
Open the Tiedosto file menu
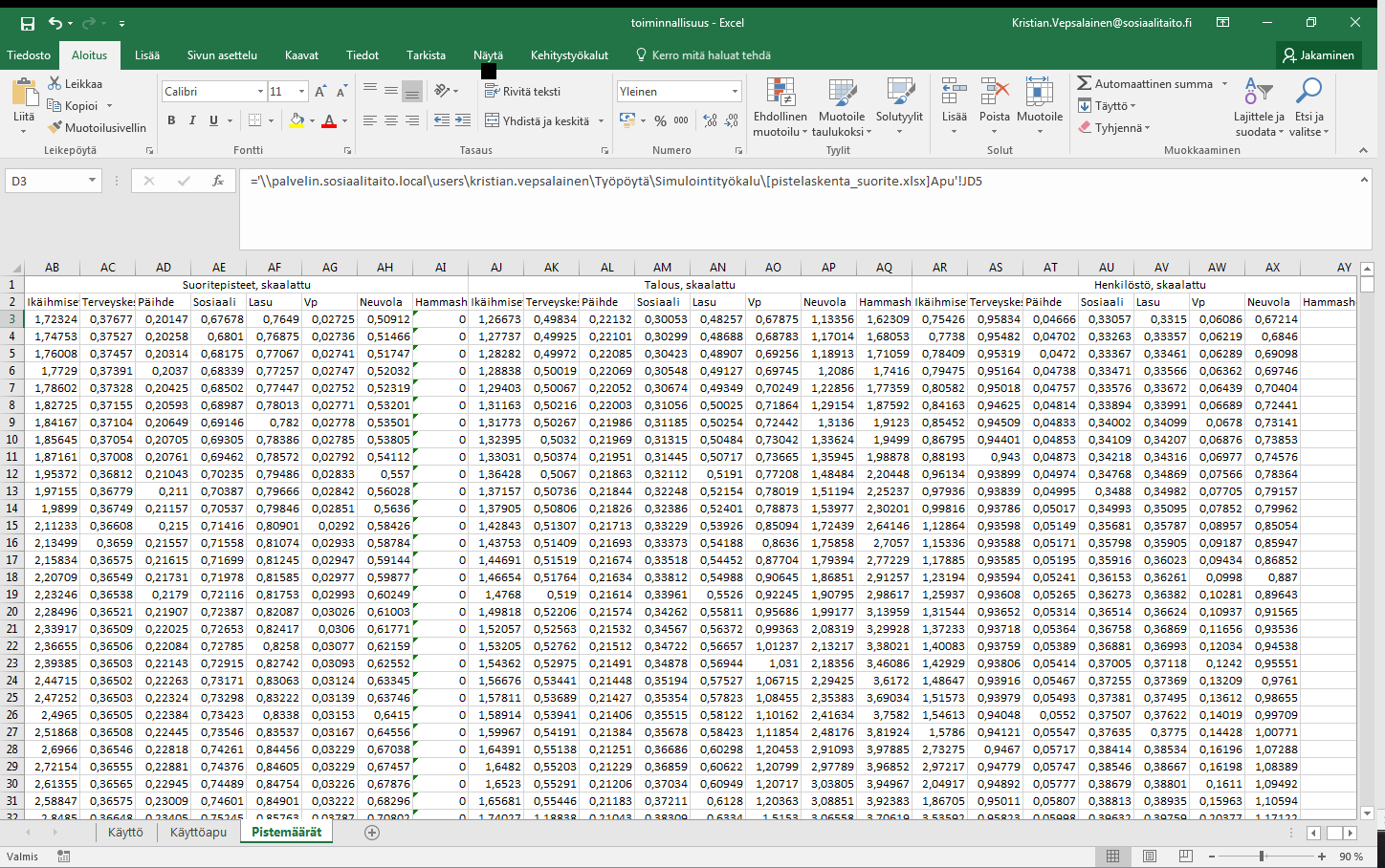point(29,55)
